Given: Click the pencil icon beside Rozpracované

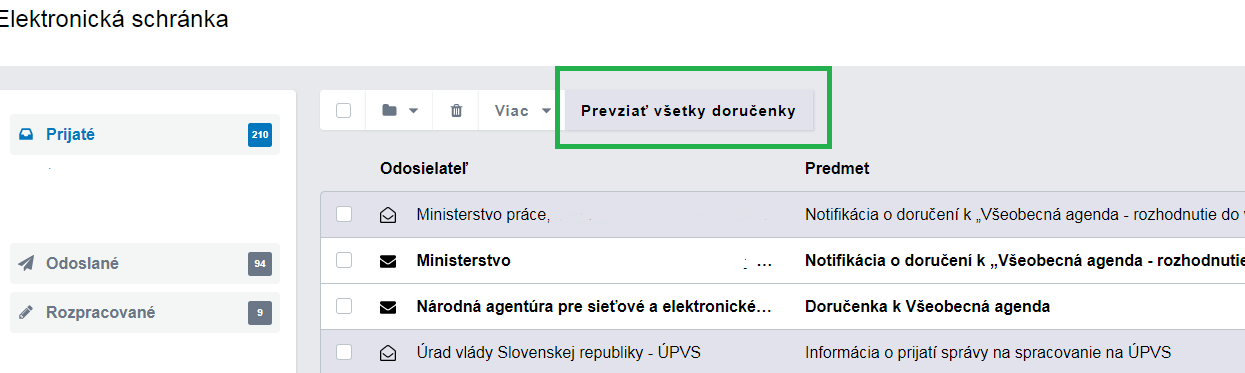Looking at the screenshot, I should pos(27,312).
